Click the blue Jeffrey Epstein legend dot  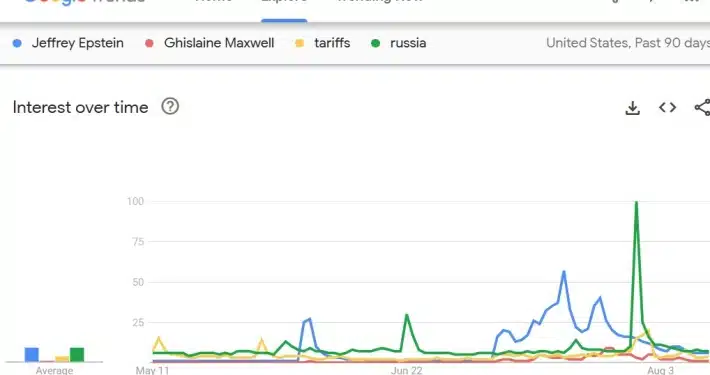pos(17,43)
